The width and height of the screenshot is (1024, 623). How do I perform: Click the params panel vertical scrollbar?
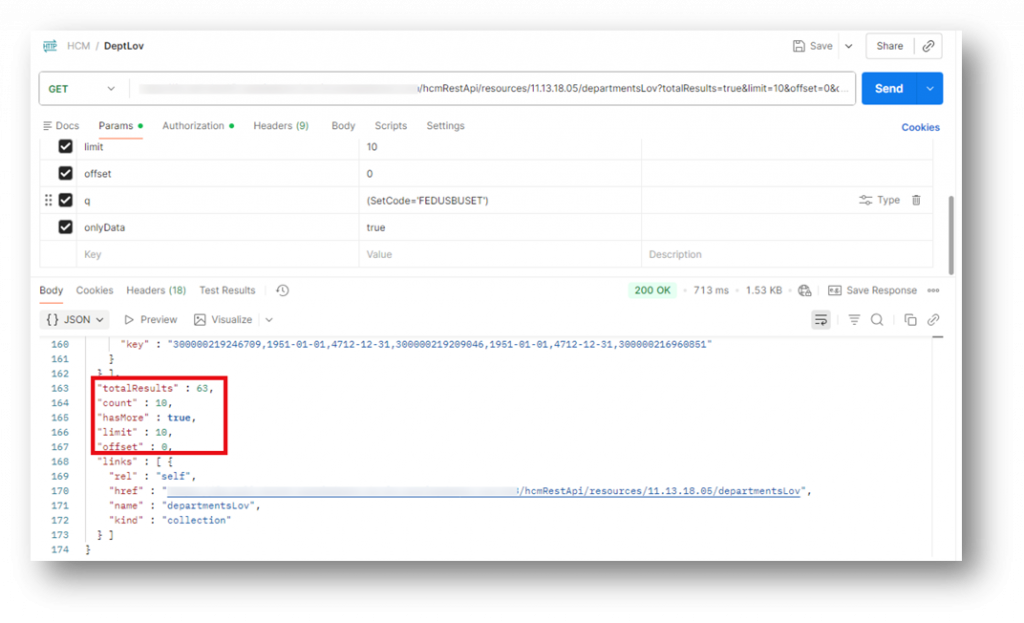pos(951,235)
